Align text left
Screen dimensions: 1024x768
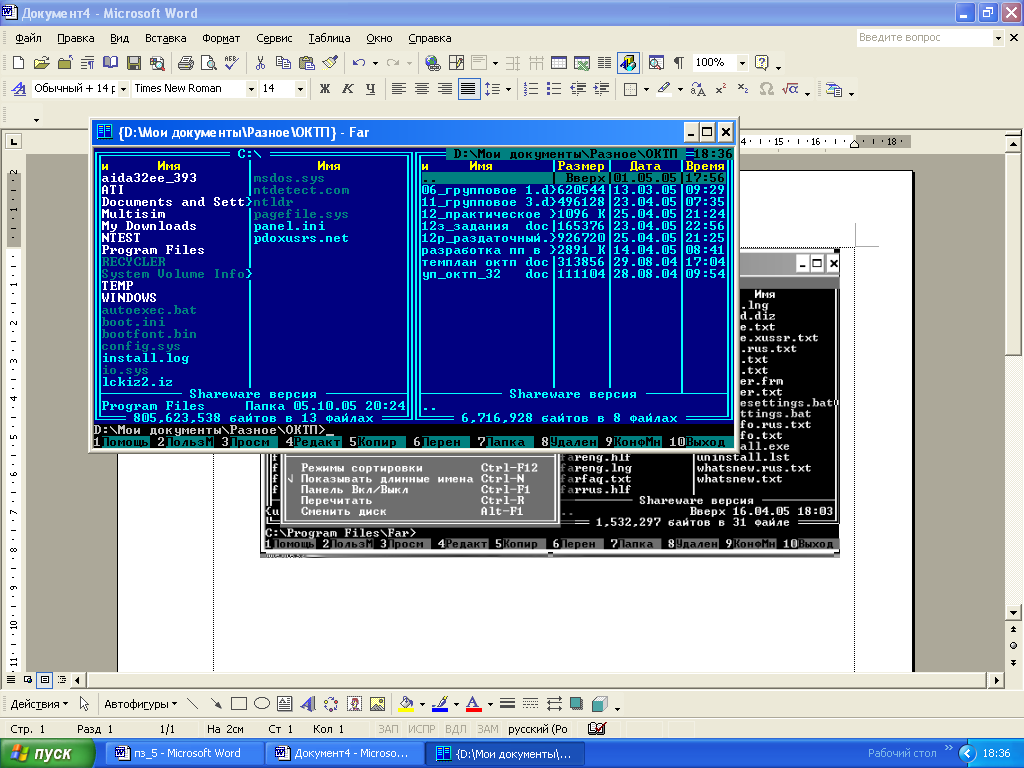(x=398, y=89)
